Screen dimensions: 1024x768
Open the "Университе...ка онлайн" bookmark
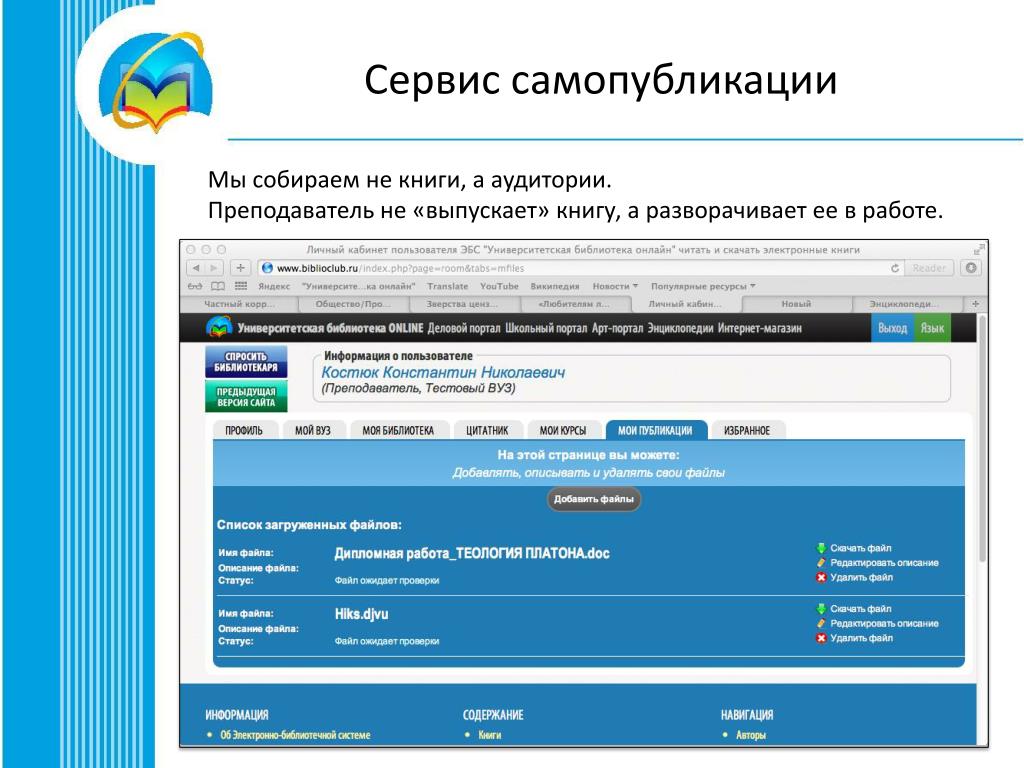[359, 286]
